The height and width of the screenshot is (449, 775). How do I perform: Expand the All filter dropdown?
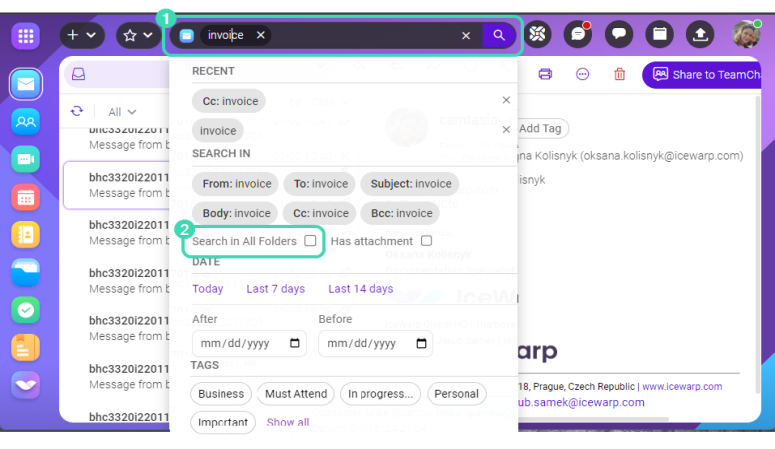point(122,112)
